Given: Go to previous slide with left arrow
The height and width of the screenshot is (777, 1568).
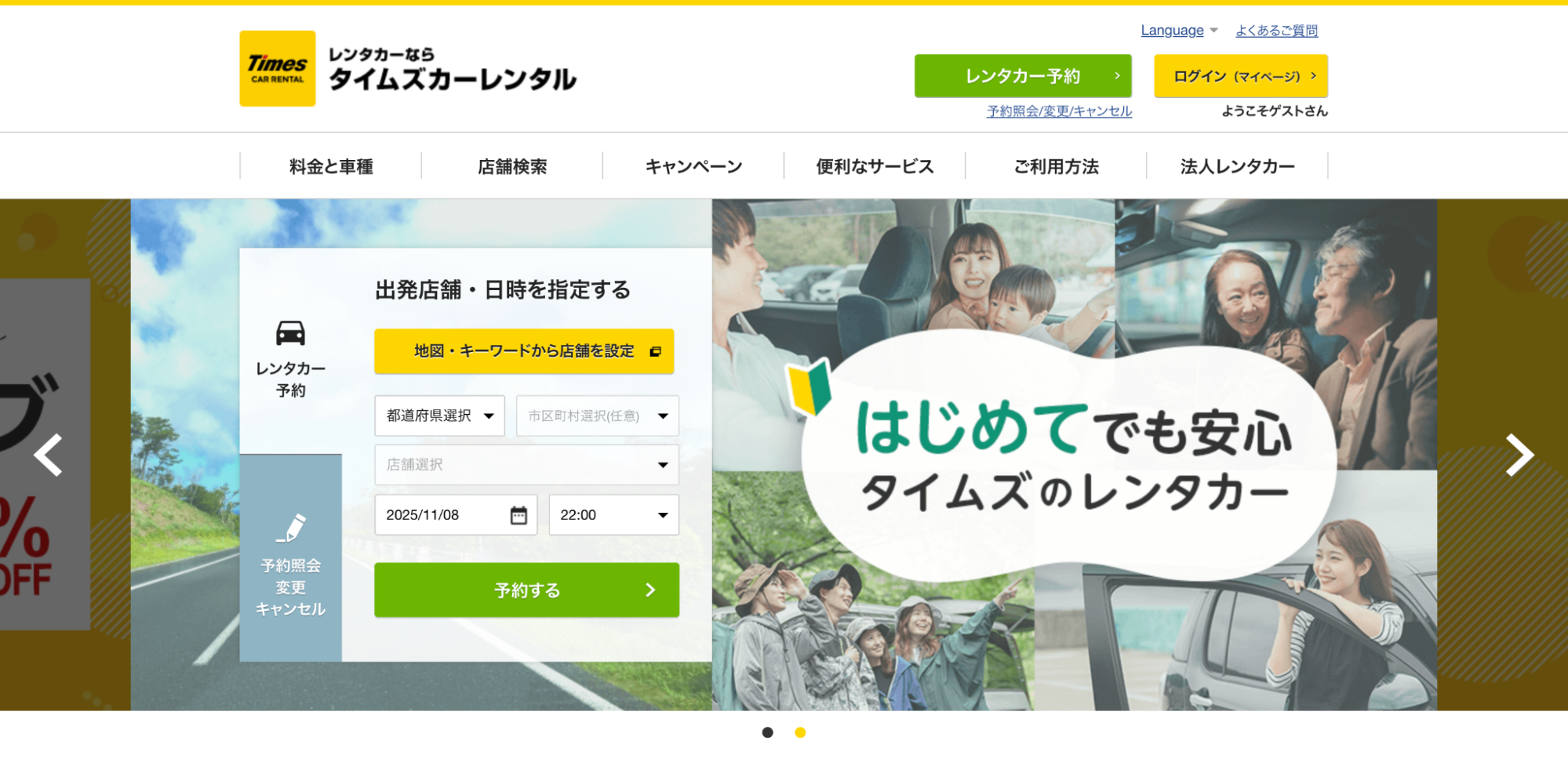Looking at the screenshot, I should point(49,455).
